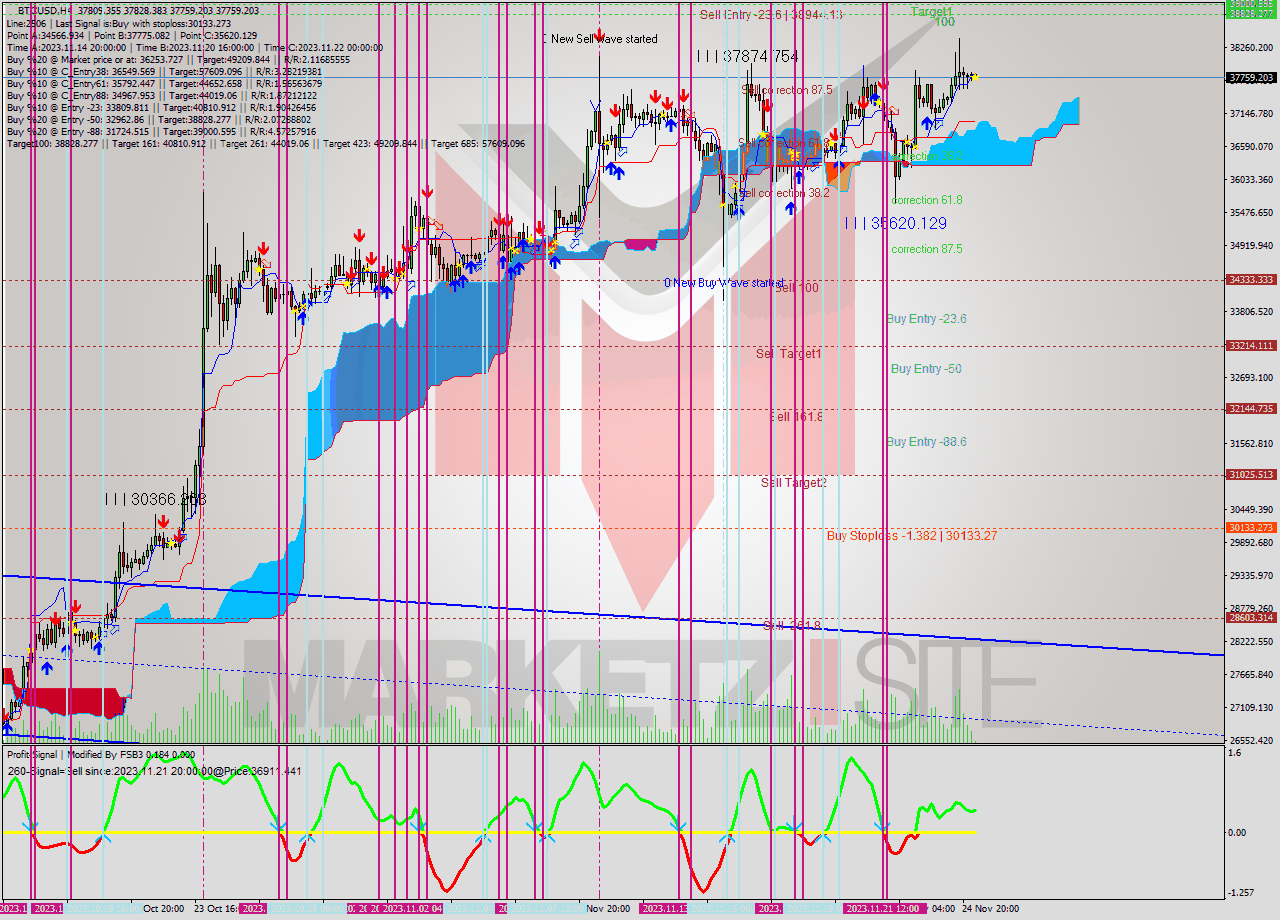Click the 'Buy Entry -88.6' label
Viewport: 1280px width, 920px height.
click(926, 441)
